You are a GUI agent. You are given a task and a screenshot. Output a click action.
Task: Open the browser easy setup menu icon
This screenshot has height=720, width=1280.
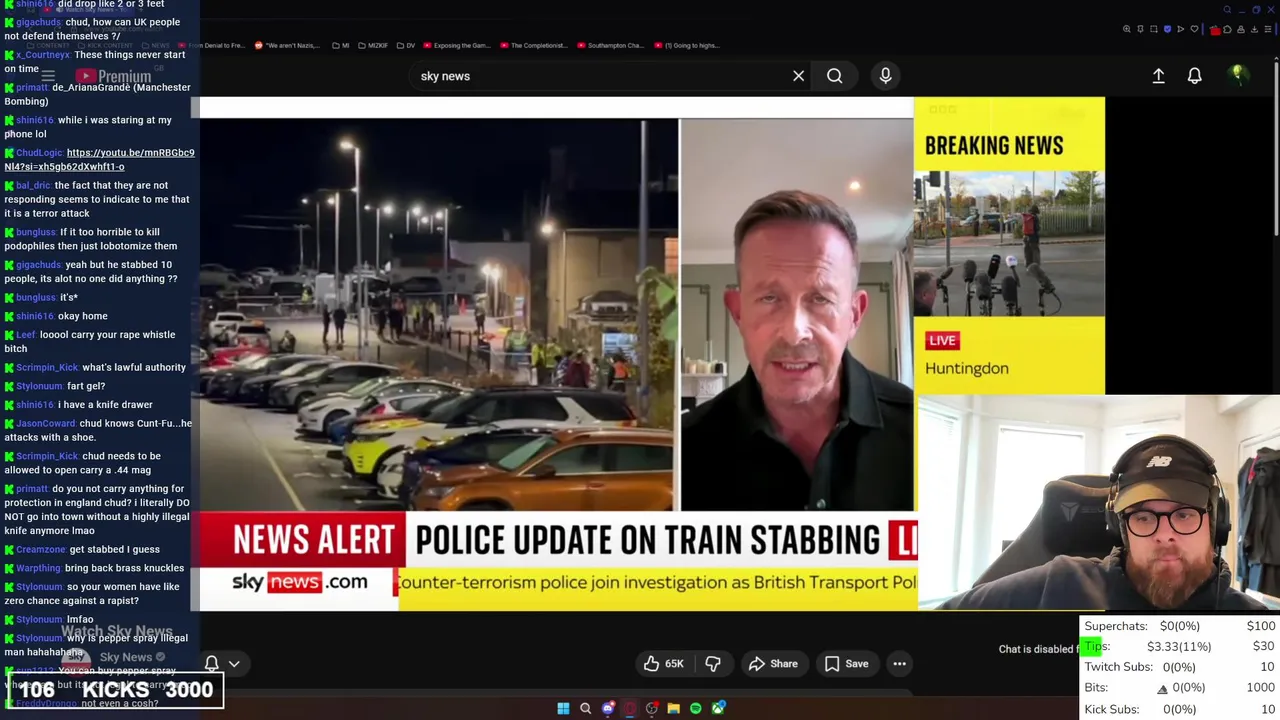(x=1268, y=29)
